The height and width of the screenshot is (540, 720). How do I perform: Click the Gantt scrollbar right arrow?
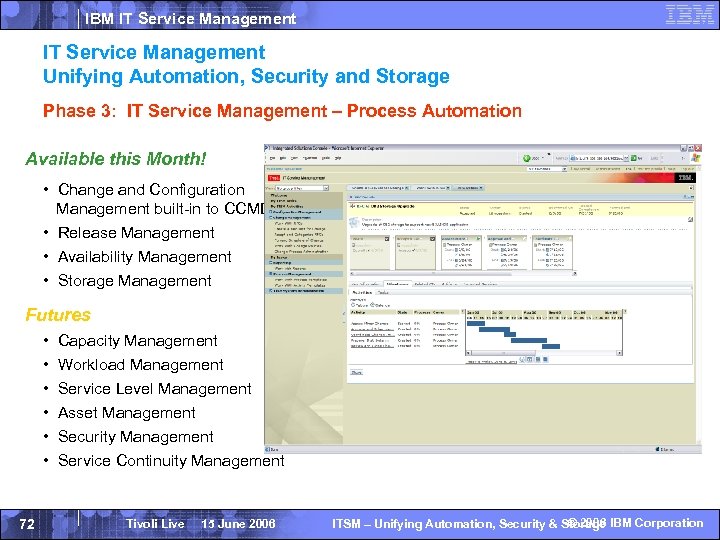click(619, 353)
